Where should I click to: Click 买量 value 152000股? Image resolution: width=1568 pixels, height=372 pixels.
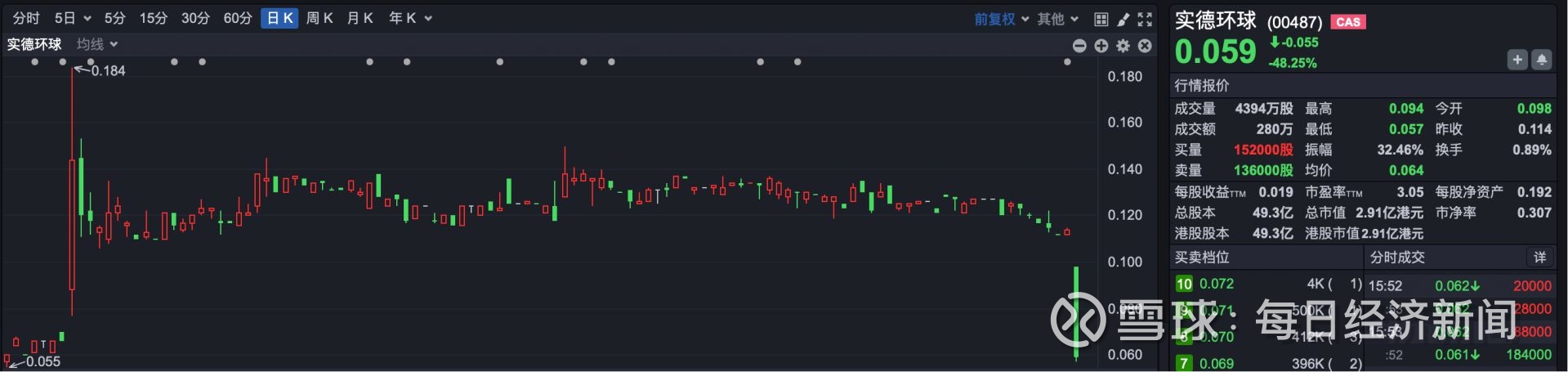click(1263, 150)
